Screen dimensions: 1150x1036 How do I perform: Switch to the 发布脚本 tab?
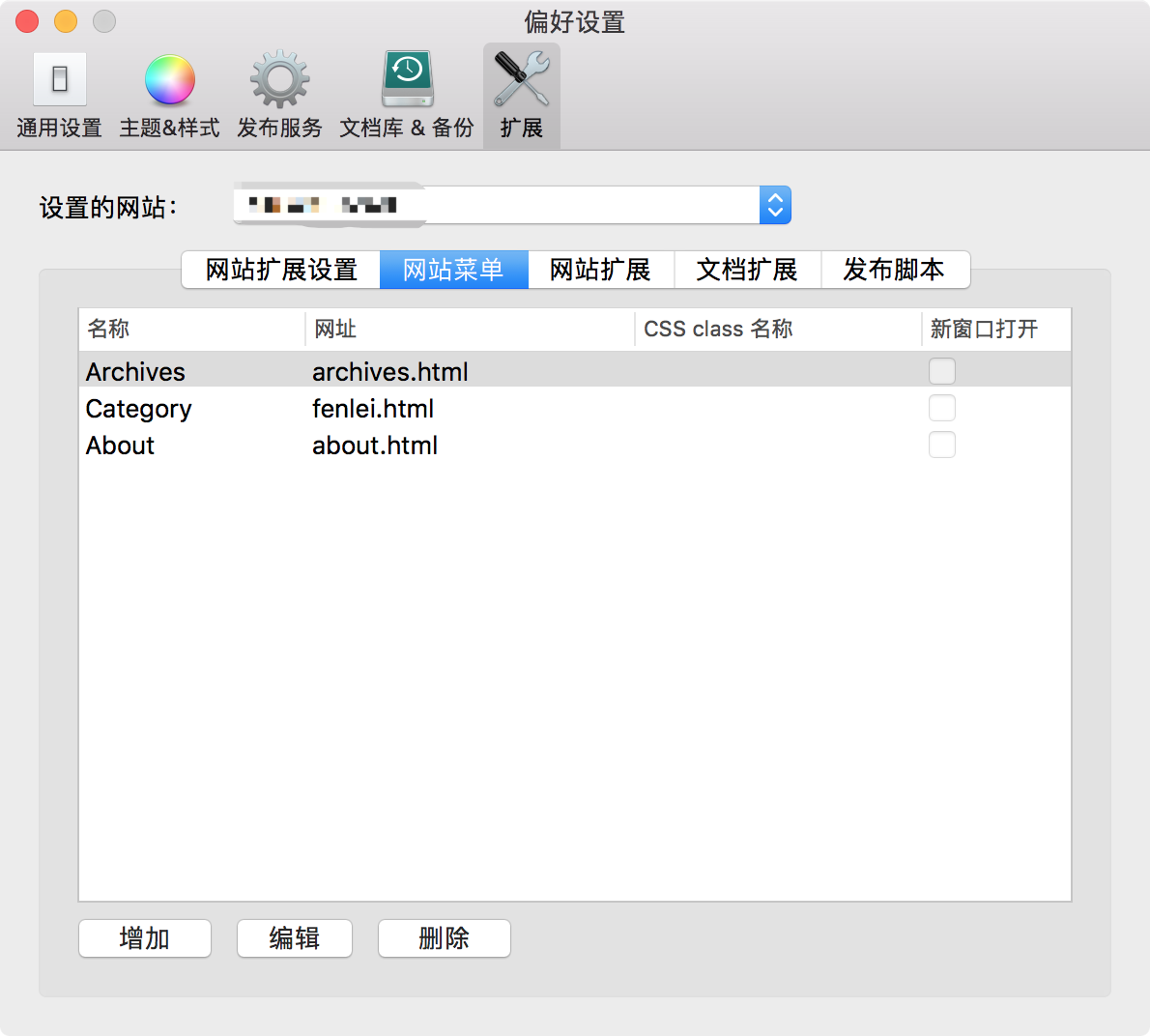(x=895, y=270)
